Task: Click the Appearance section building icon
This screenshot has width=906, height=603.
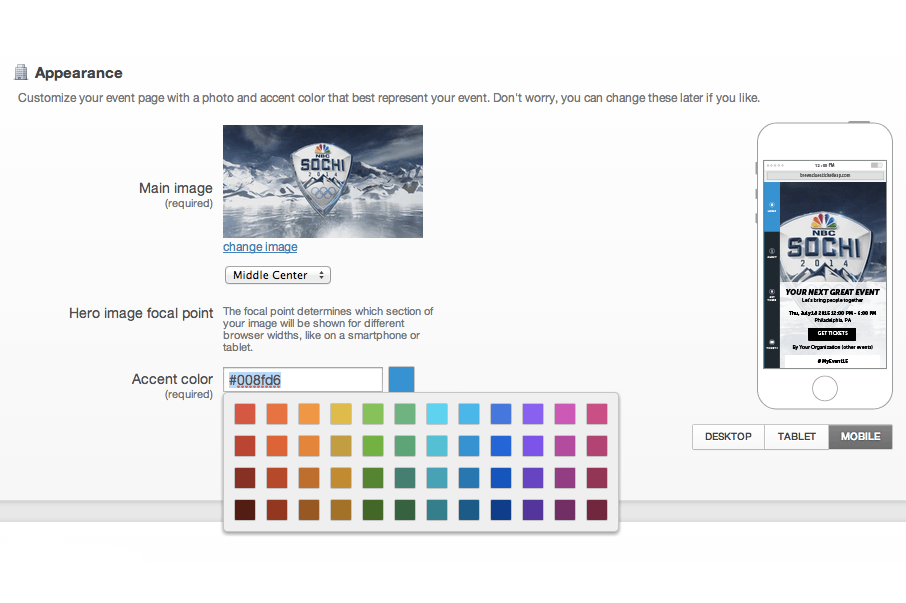Action: 21,72
